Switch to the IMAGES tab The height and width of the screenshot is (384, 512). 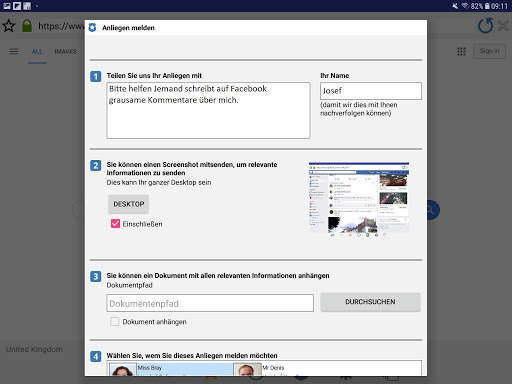(65, 51)
